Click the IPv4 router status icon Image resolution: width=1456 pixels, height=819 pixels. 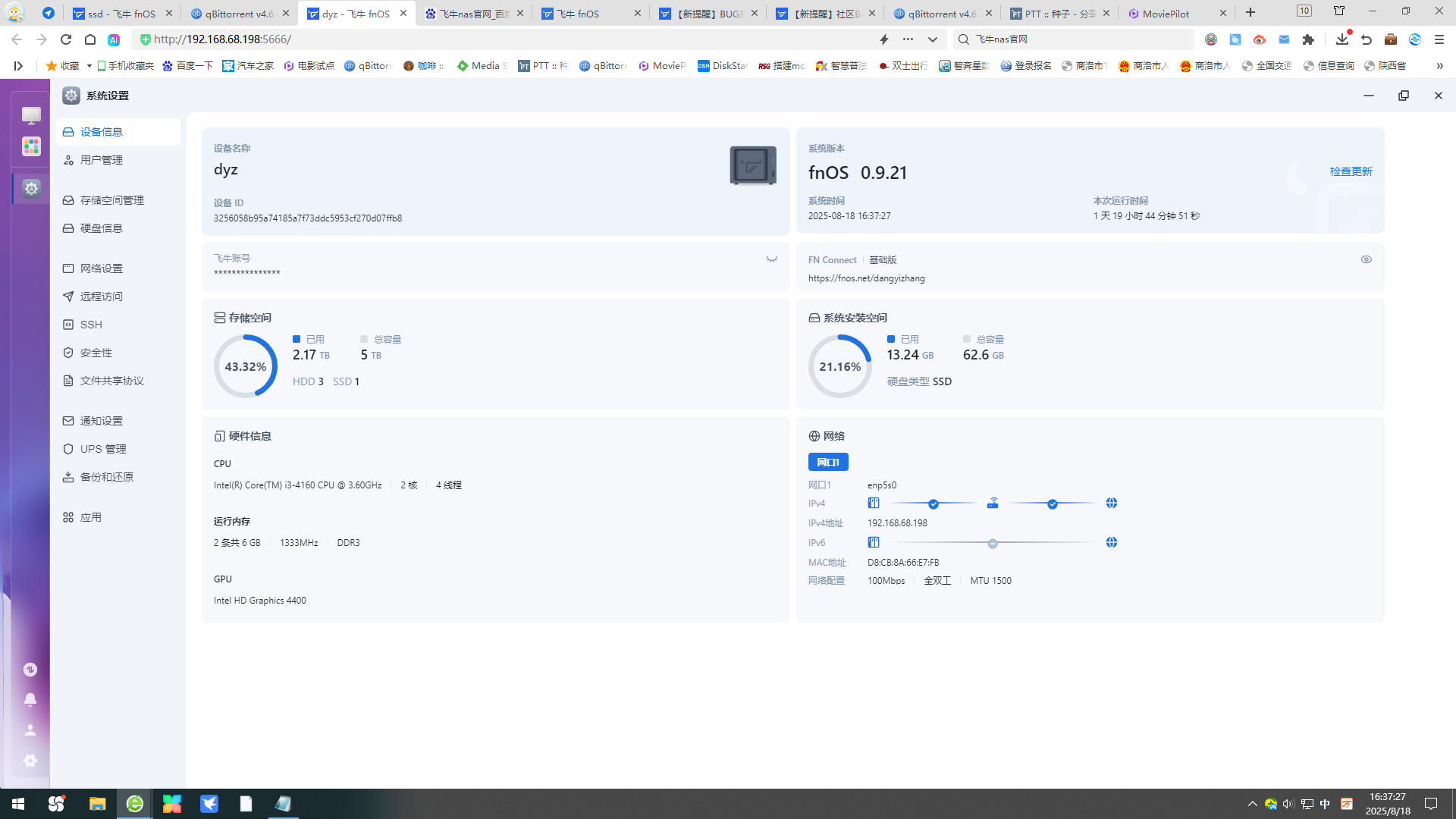(993, 504)
